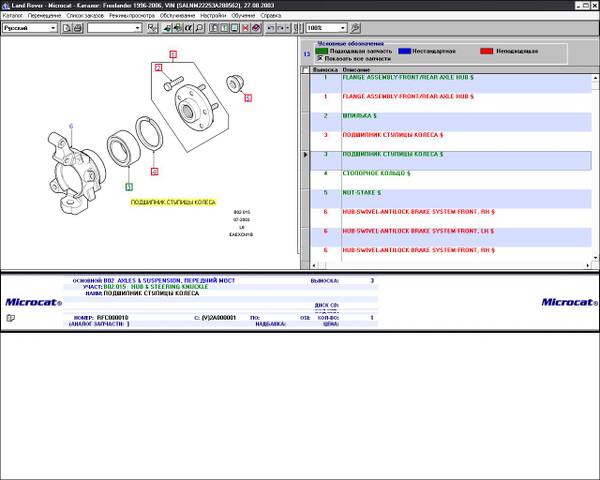Click the BB2.015 HUB & STEERING KNUCKLE link
Screen dimensions: 600x480
click(156, 287)
